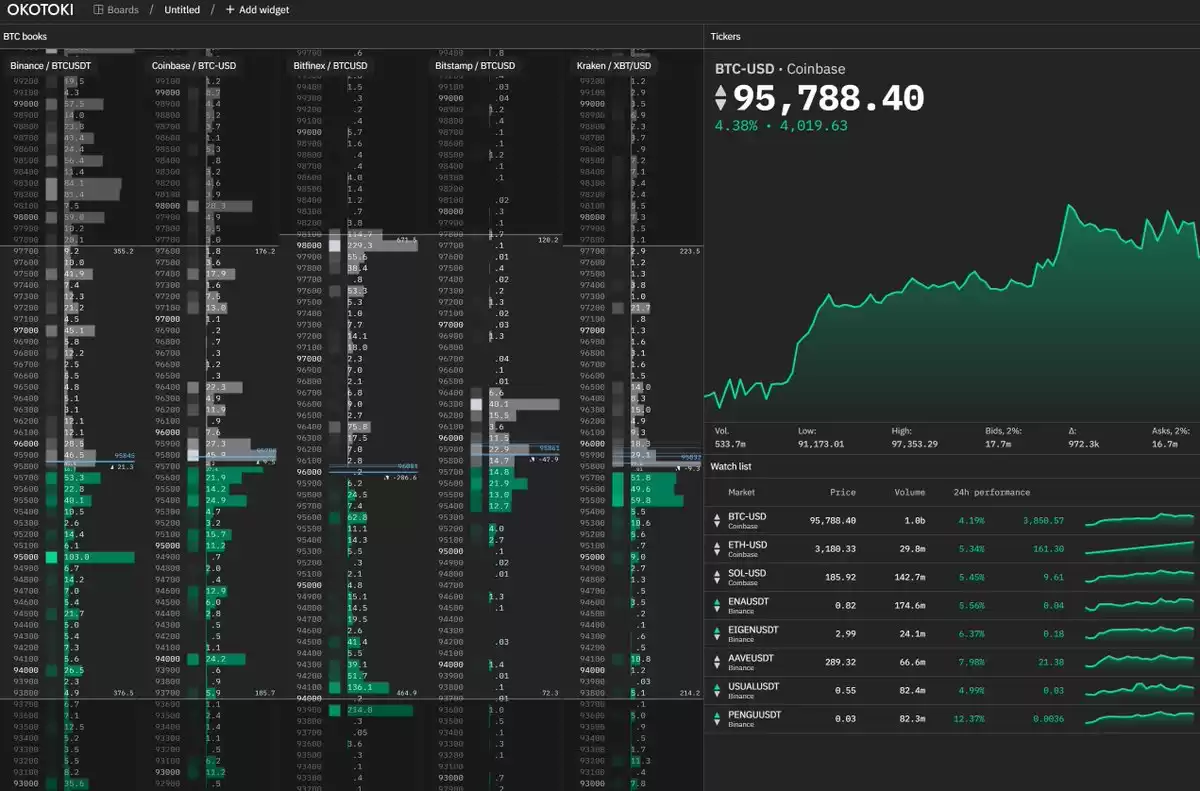Click the arrow icon beside BTC-USD in the watch list
This screenshot has height=791, width=1200.
click(x=716, y=520)
